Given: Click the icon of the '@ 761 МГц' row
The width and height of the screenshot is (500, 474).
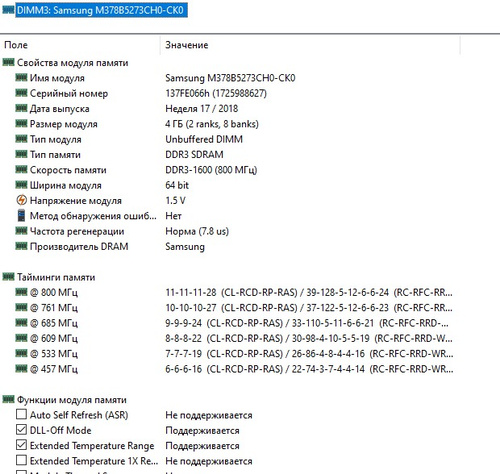Looking at the screenshot, I should [x=21, y=307].
